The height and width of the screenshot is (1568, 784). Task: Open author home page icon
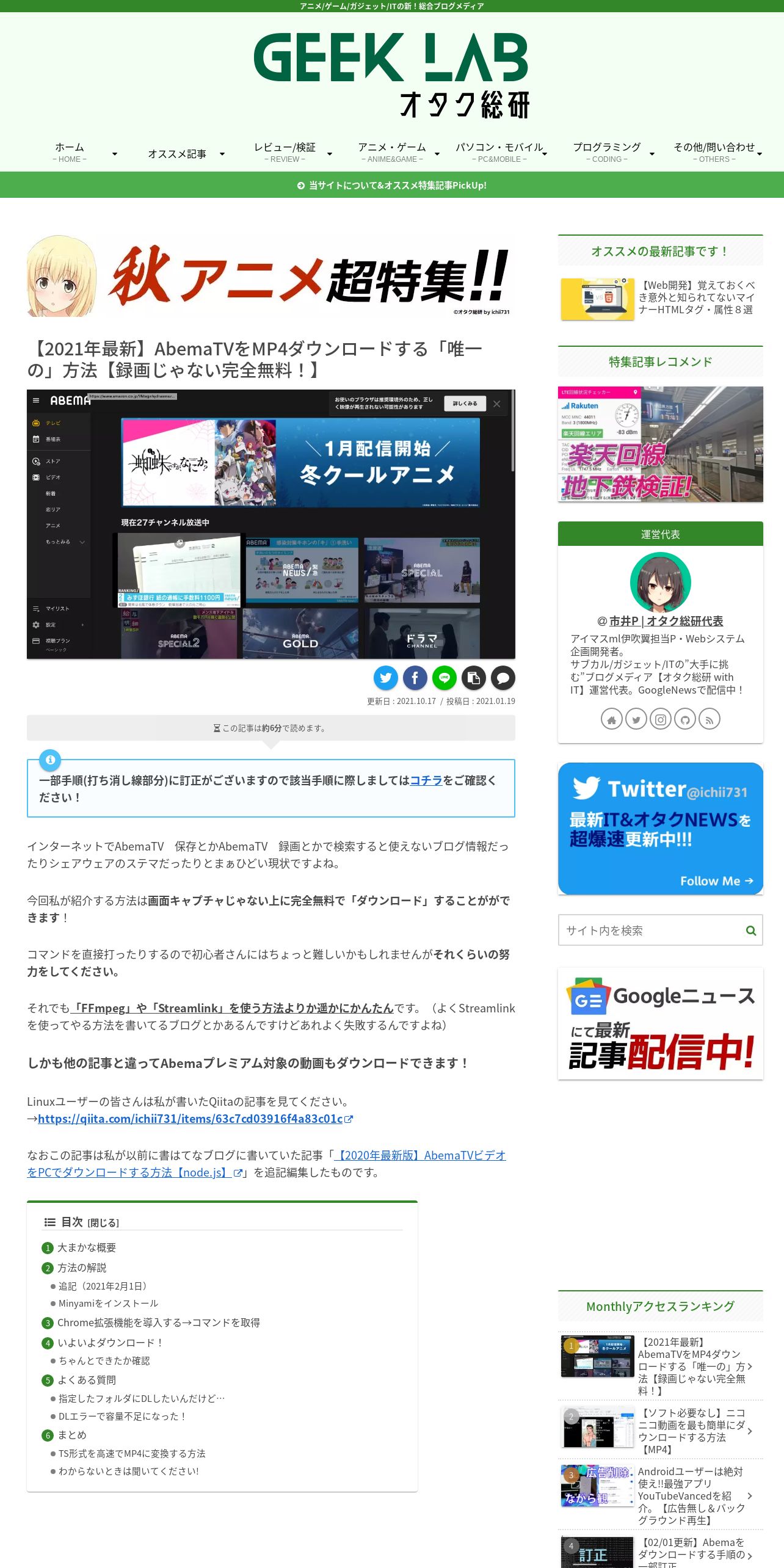[612, 719]
